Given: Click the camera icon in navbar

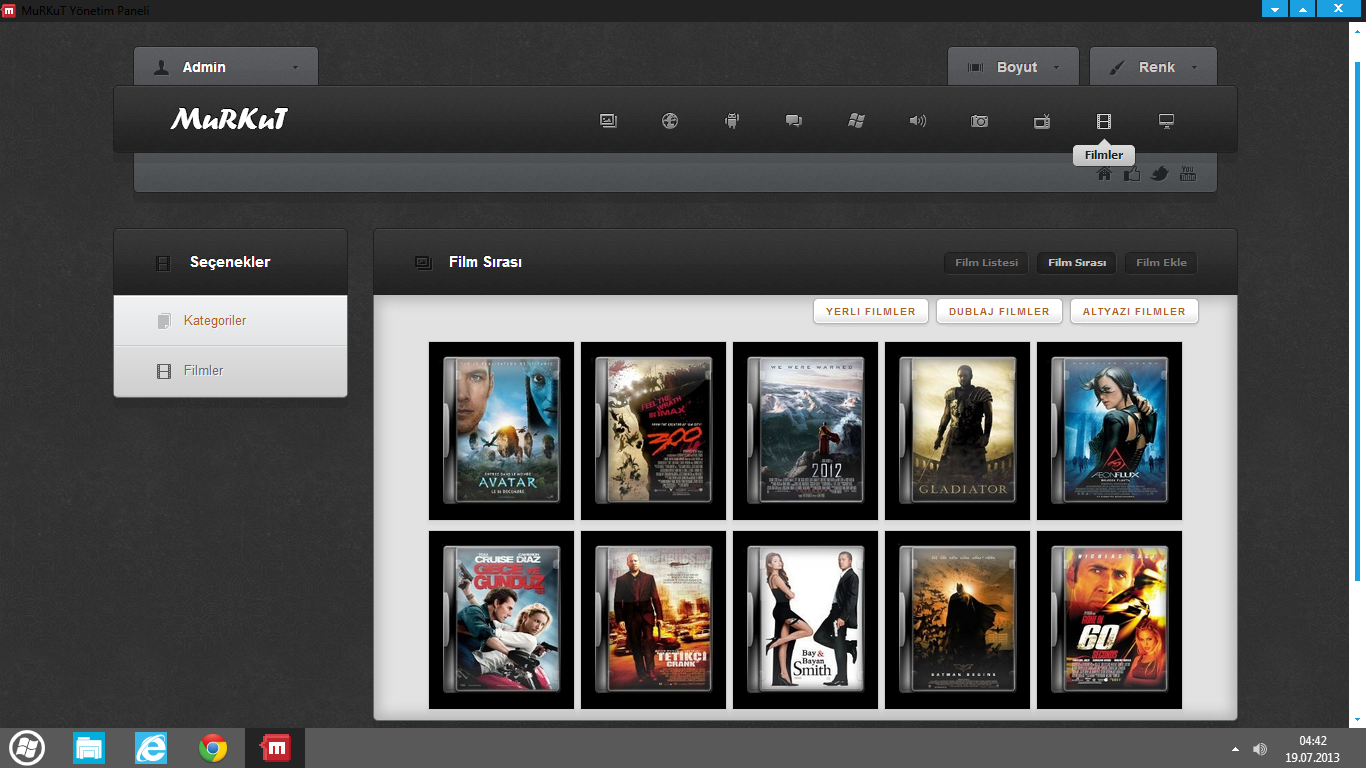Looking at the screenshot, I should tap(979, 121).
